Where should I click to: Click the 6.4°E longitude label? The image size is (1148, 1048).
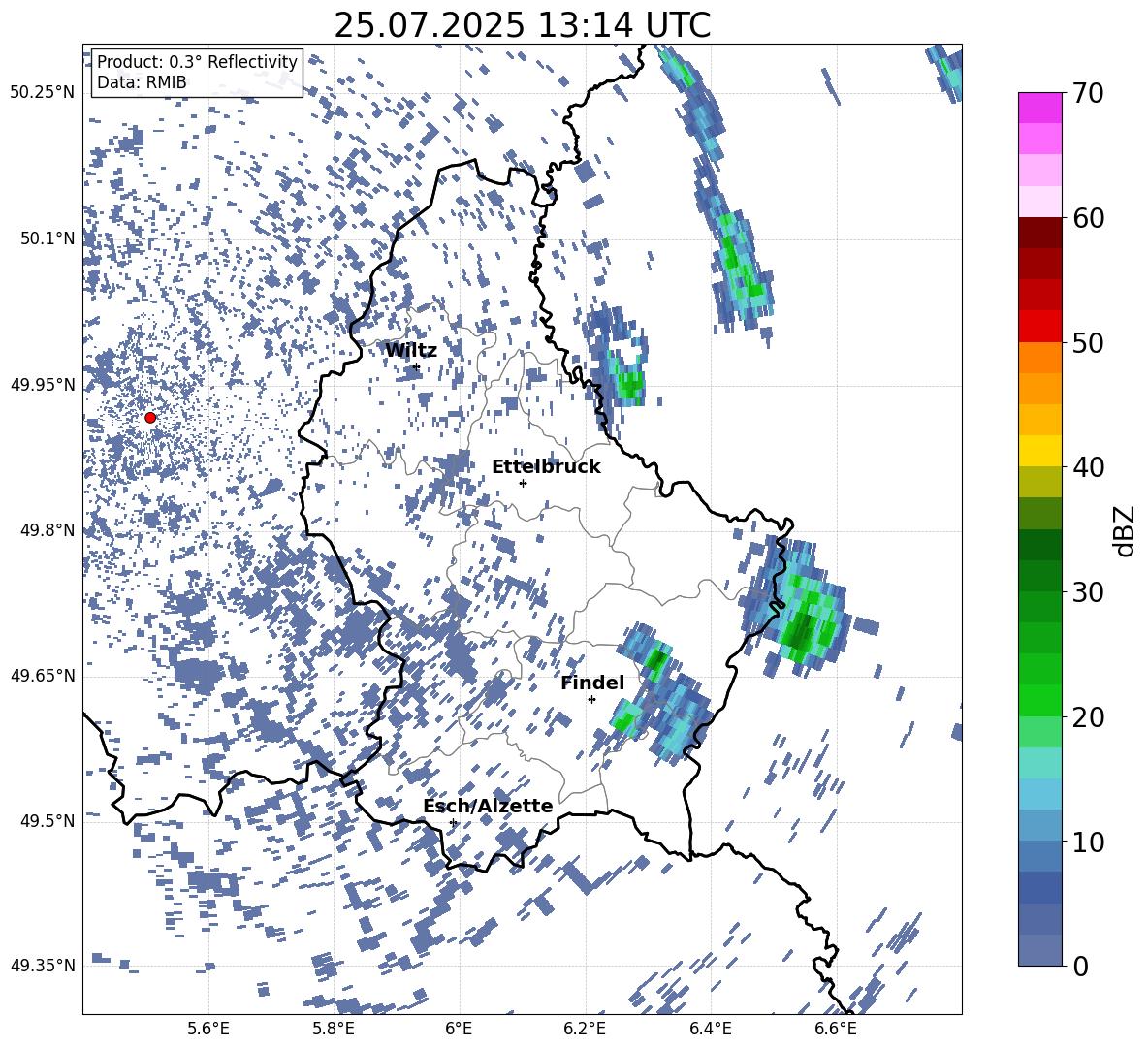(710, 1029)
